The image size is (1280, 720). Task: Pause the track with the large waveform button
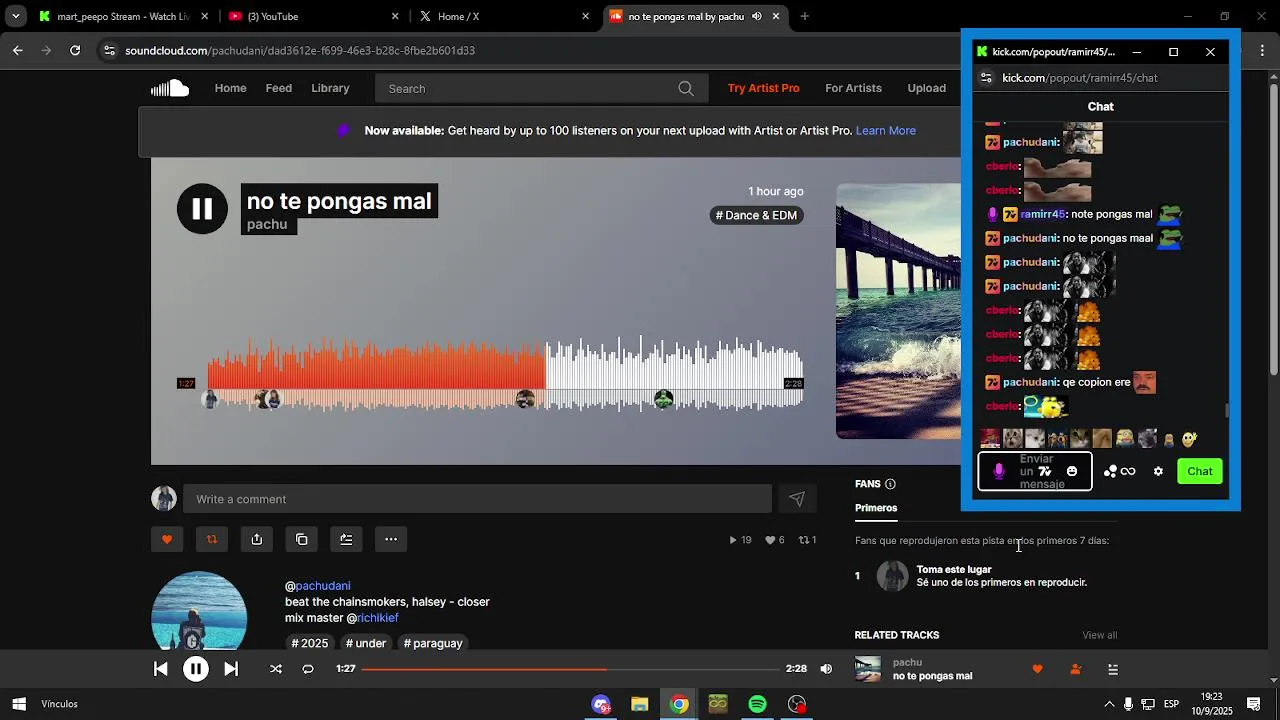[x=202, y=209]
